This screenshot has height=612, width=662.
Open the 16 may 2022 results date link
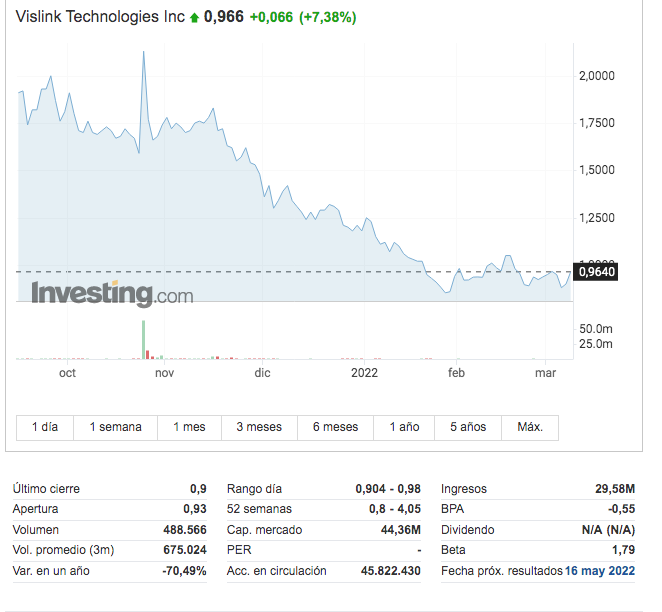(x=600, y=571)
